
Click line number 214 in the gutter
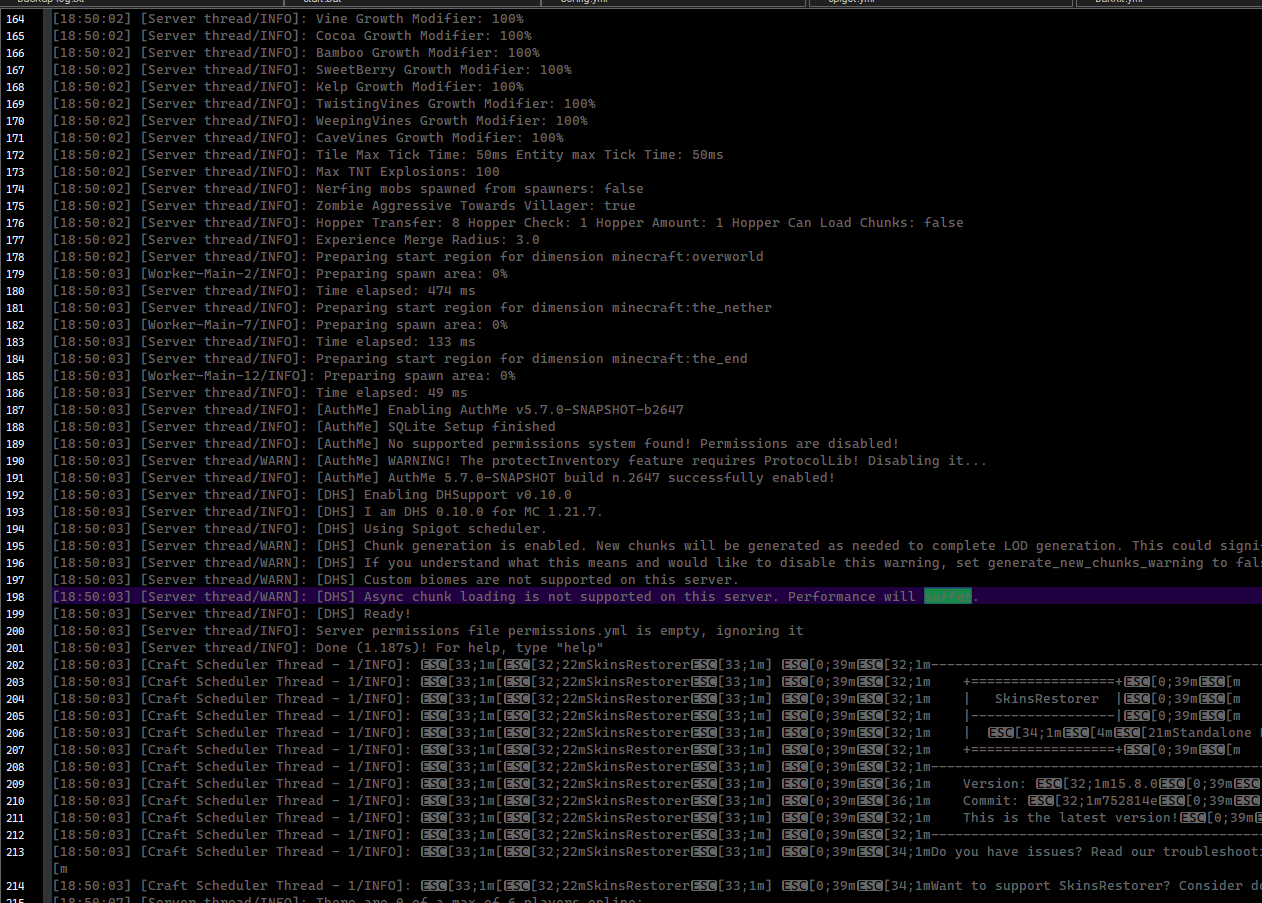tap(16, 886)
